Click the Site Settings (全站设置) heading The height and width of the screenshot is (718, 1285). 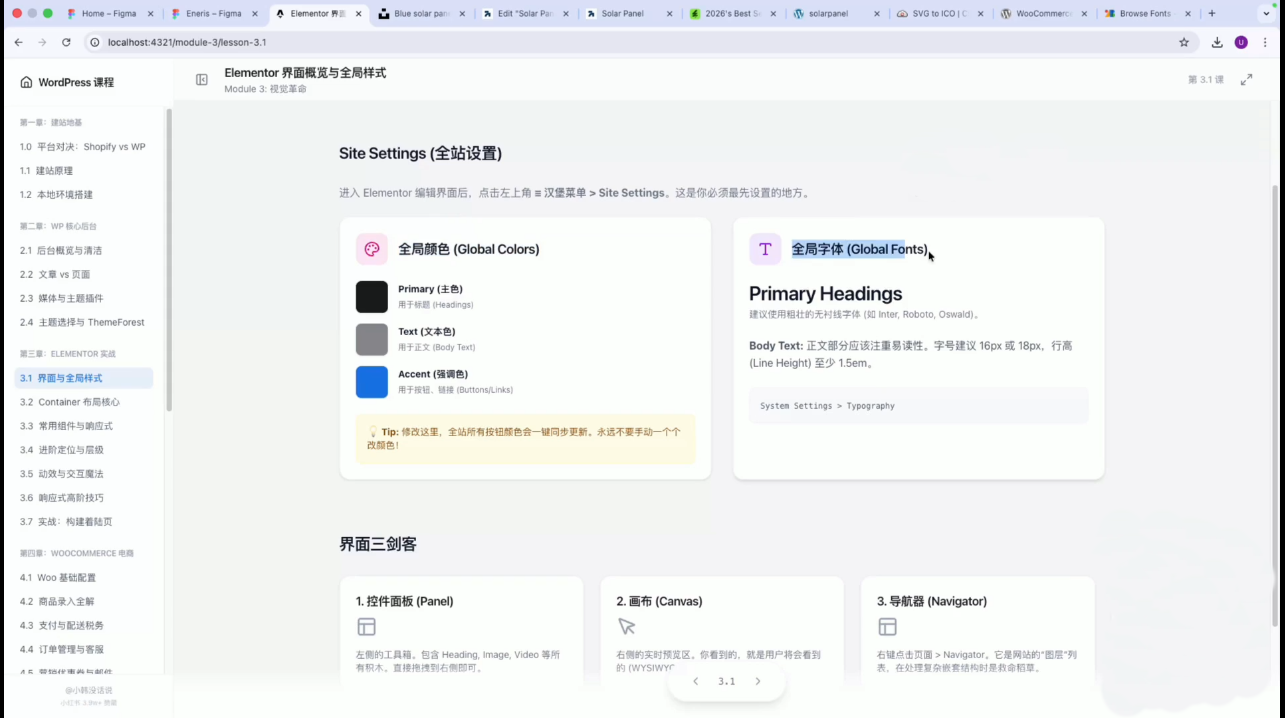point(420,153)
